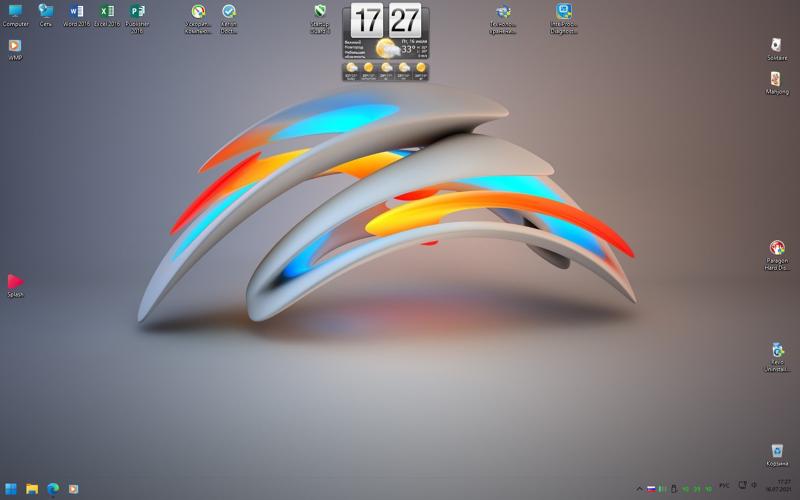Click the 33° current weather on the widget

408,49
